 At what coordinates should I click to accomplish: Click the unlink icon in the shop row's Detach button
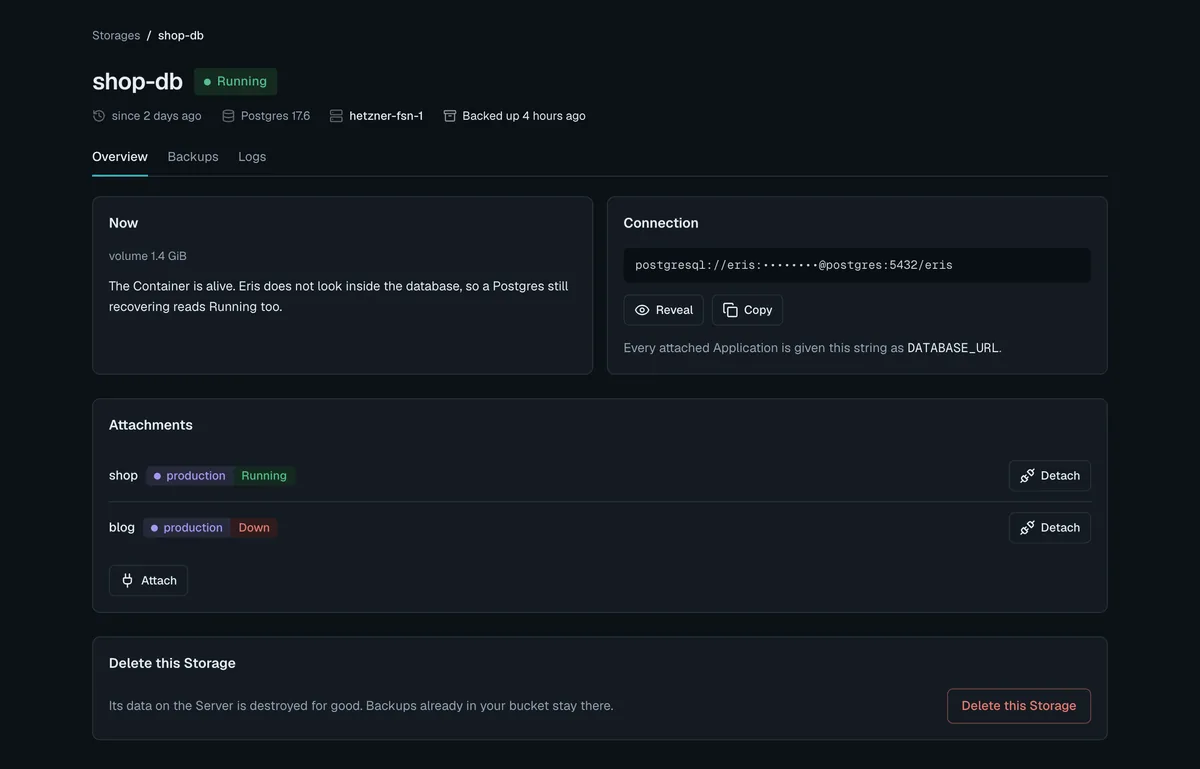[x=1027, y=476]
